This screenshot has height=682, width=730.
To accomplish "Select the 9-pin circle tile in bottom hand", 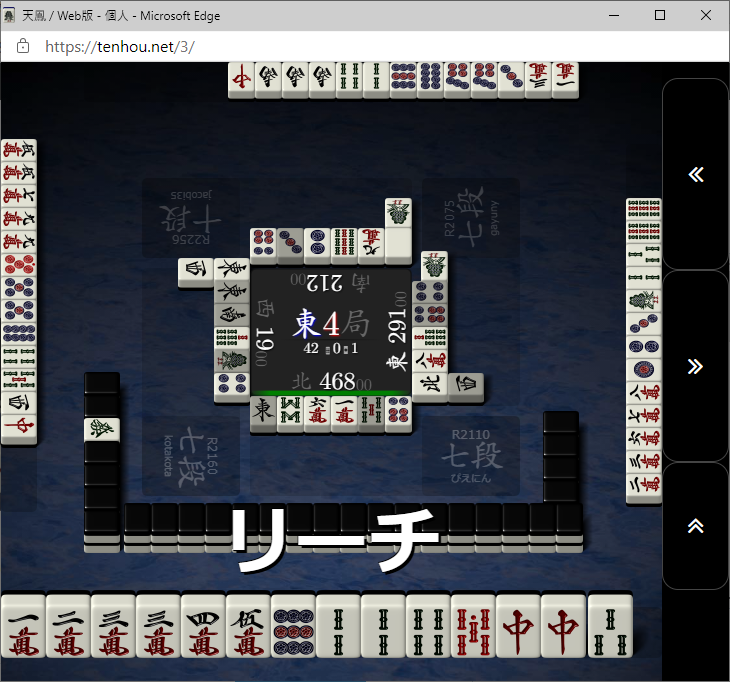I will pyautogui.click(x=293, y=626).
